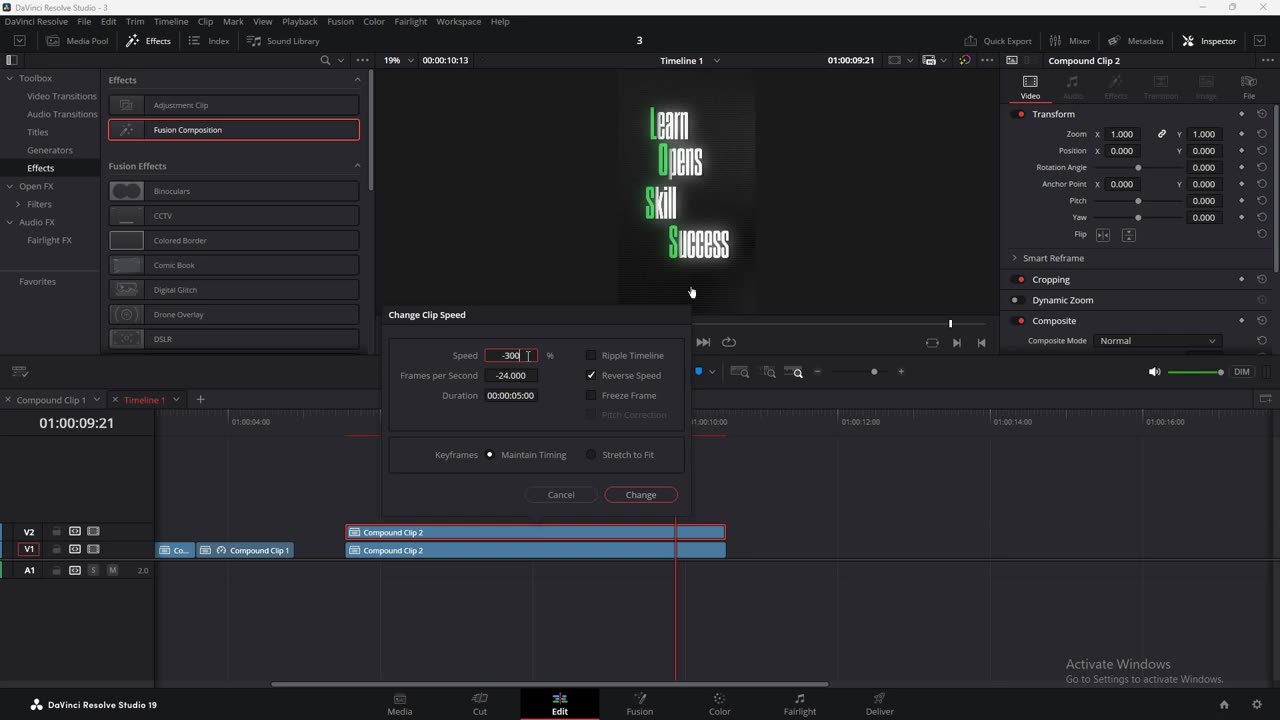Click the Duration timecode field

(x=511, y=396)
